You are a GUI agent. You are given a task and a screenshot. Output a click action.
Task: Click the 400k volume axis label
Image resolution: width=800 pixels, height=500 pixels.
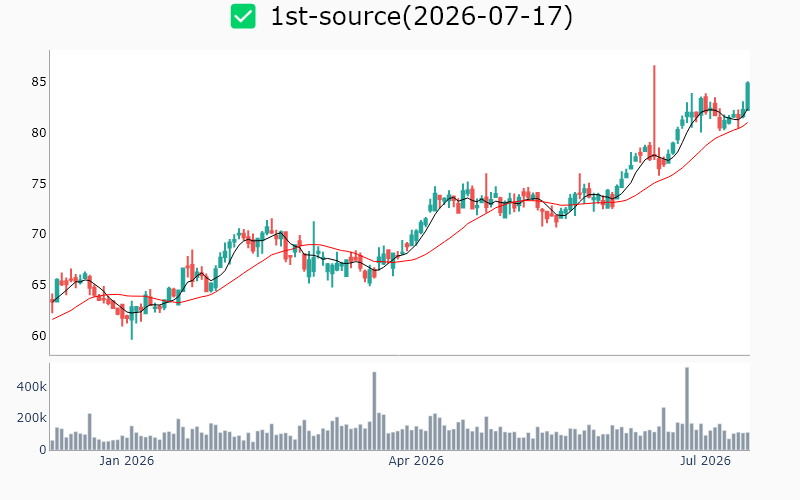[x=32, y=387]
